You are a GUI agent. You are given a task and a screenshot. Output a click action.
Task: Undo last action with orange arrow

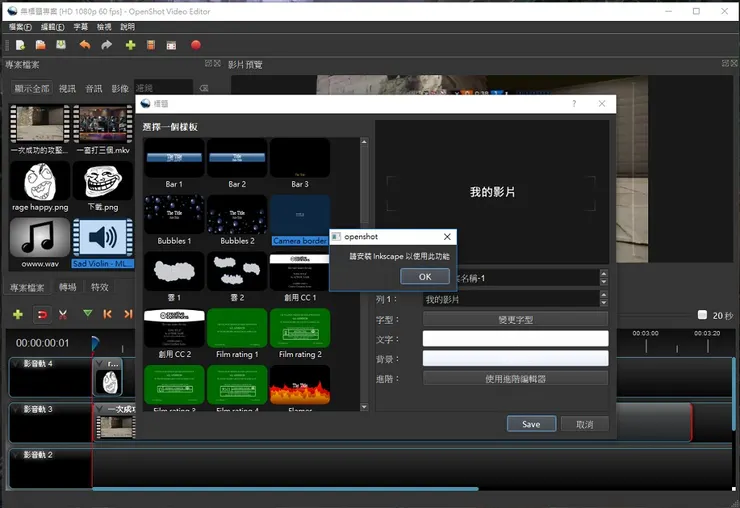[85, 45]
